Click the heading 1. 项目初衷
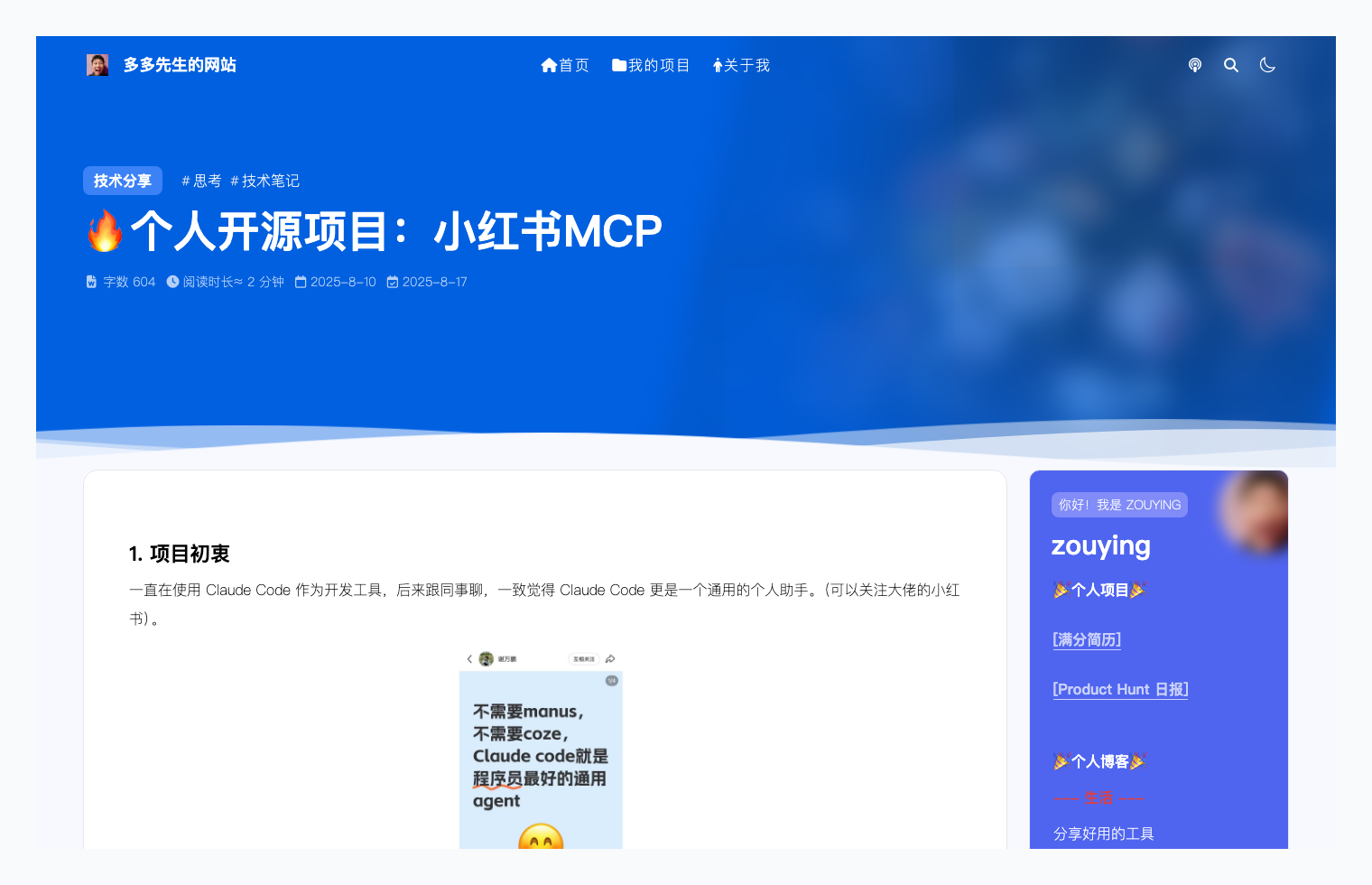This screenshot has height=885, width=1372. pos(179,554)
